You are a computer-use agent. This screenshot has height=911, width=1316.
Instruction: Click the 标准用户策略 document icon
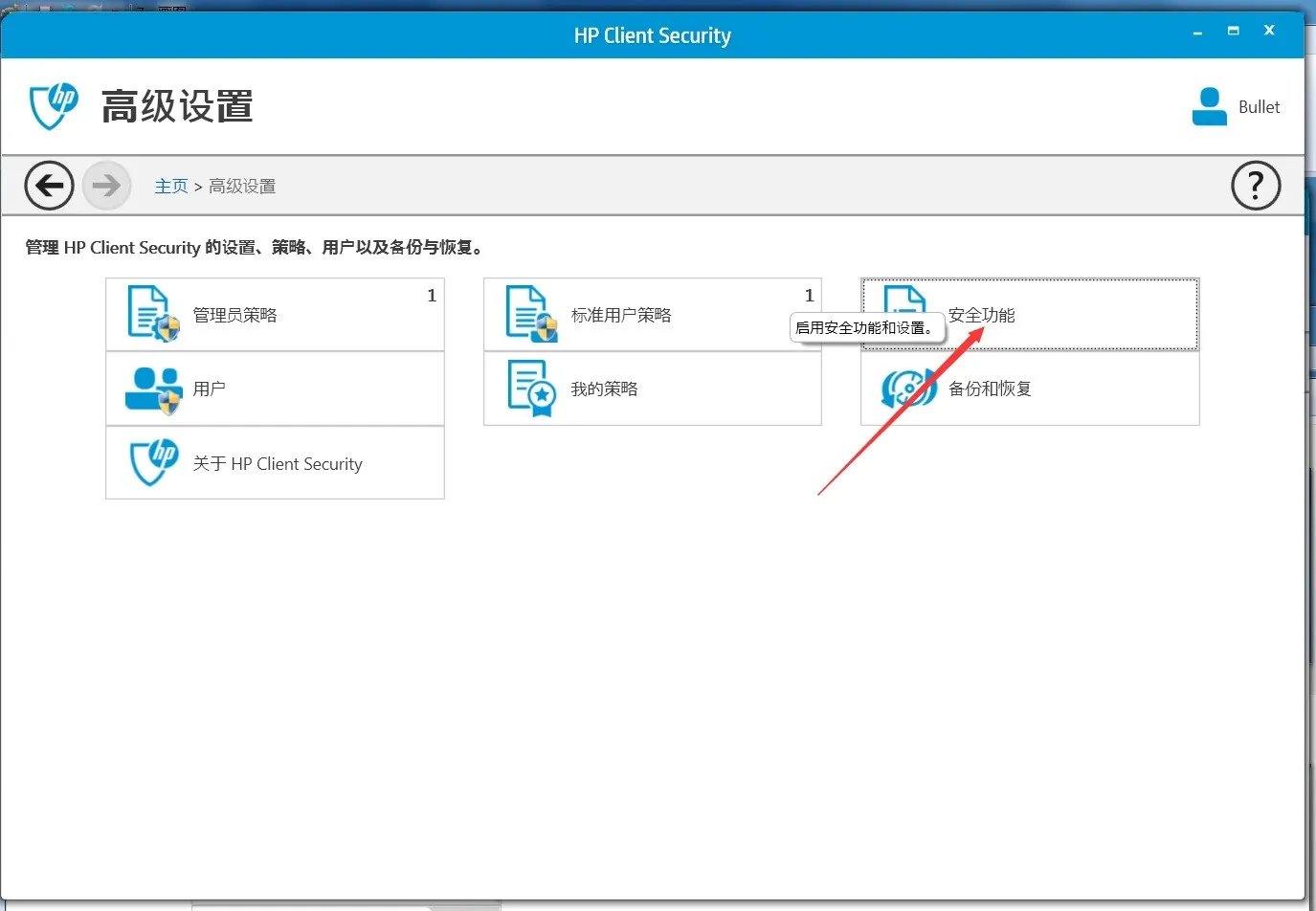(531, 314)
